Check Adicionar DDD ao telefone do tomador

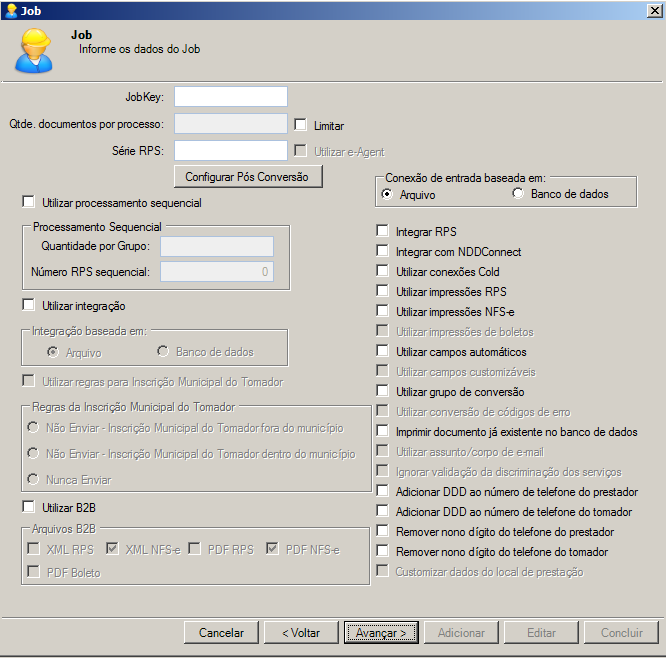point(382,511)
